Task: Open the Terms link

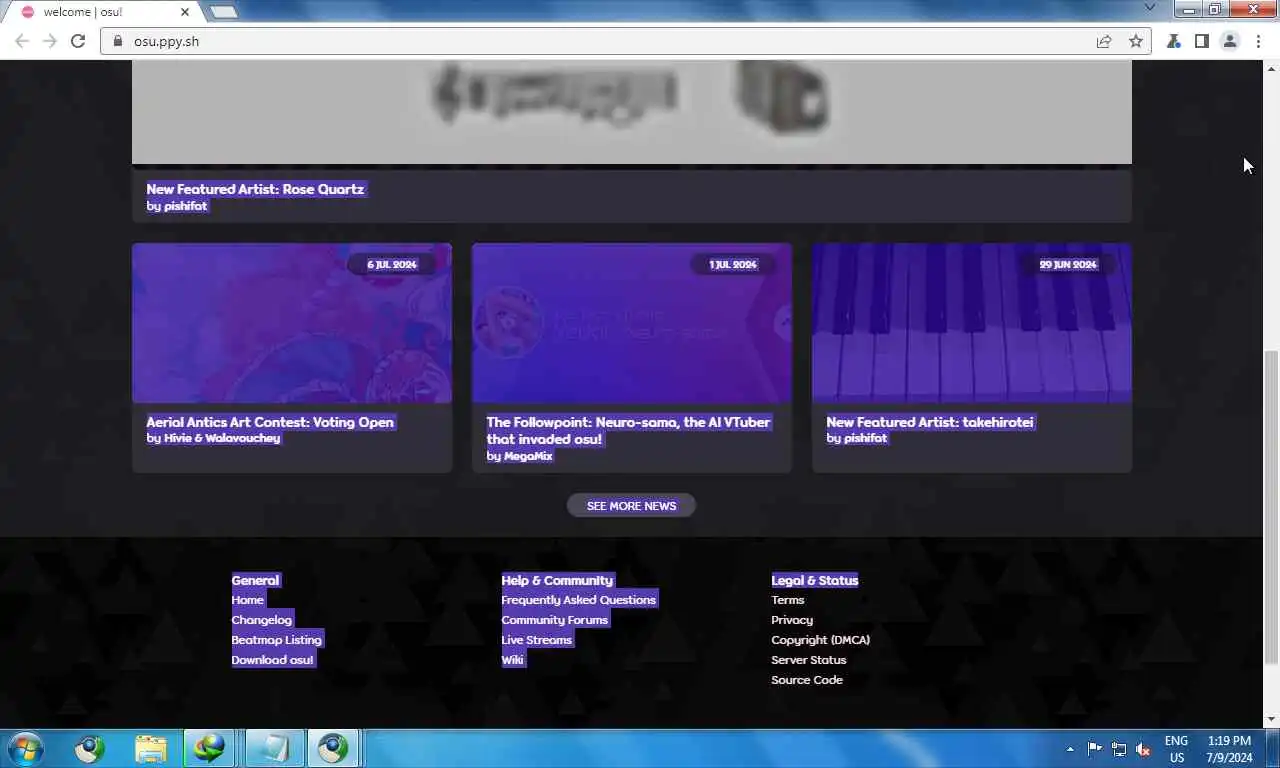Action: pos(788,600)
